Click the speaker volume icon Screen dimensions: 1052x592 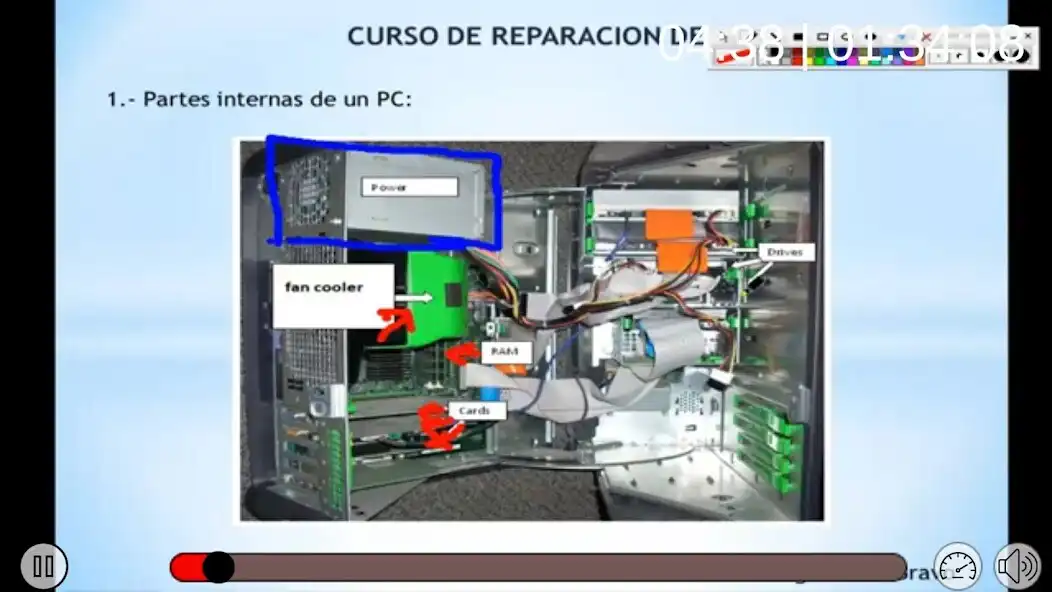click(x=1018, y=566)
